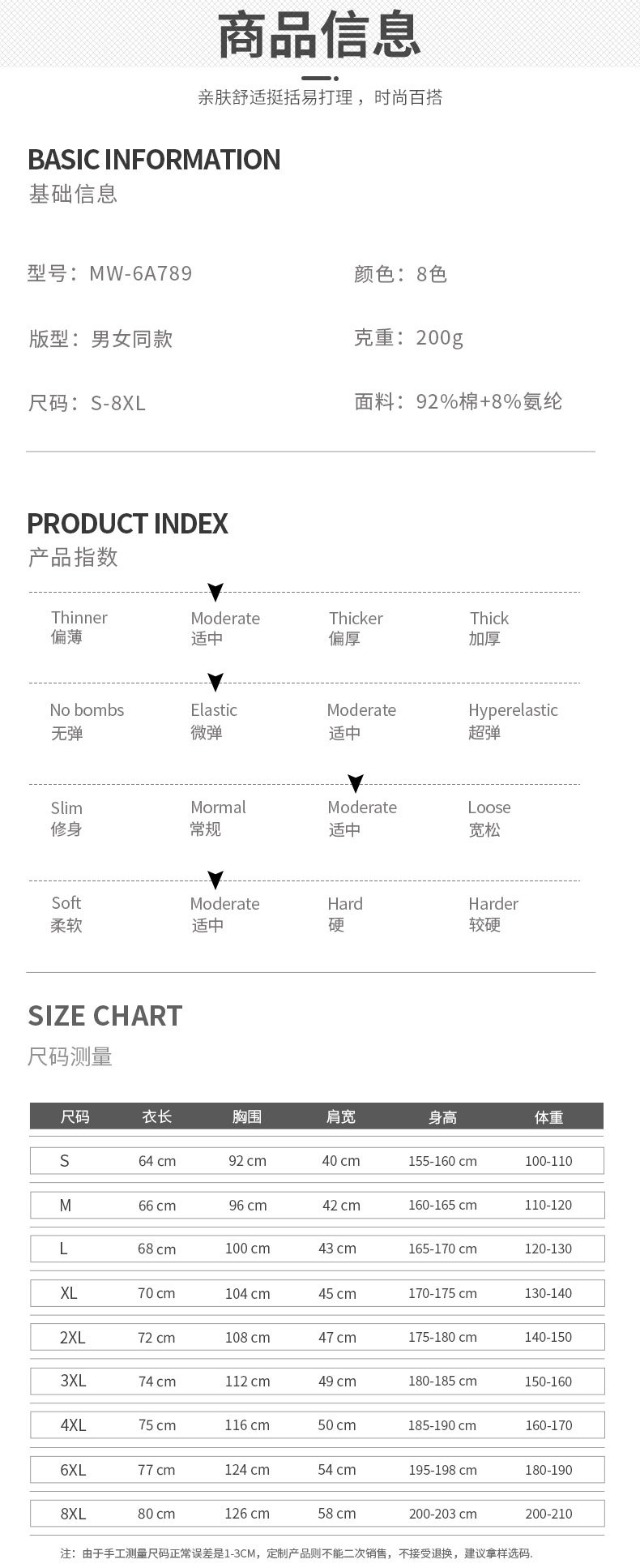Select the S size row label
Viewport: 640px width, 1568px height.
pos(65,1160)
